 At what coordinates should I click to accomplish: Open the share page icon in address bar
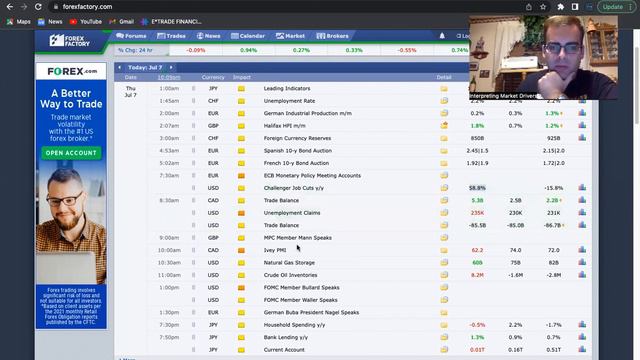coord(529,7)
